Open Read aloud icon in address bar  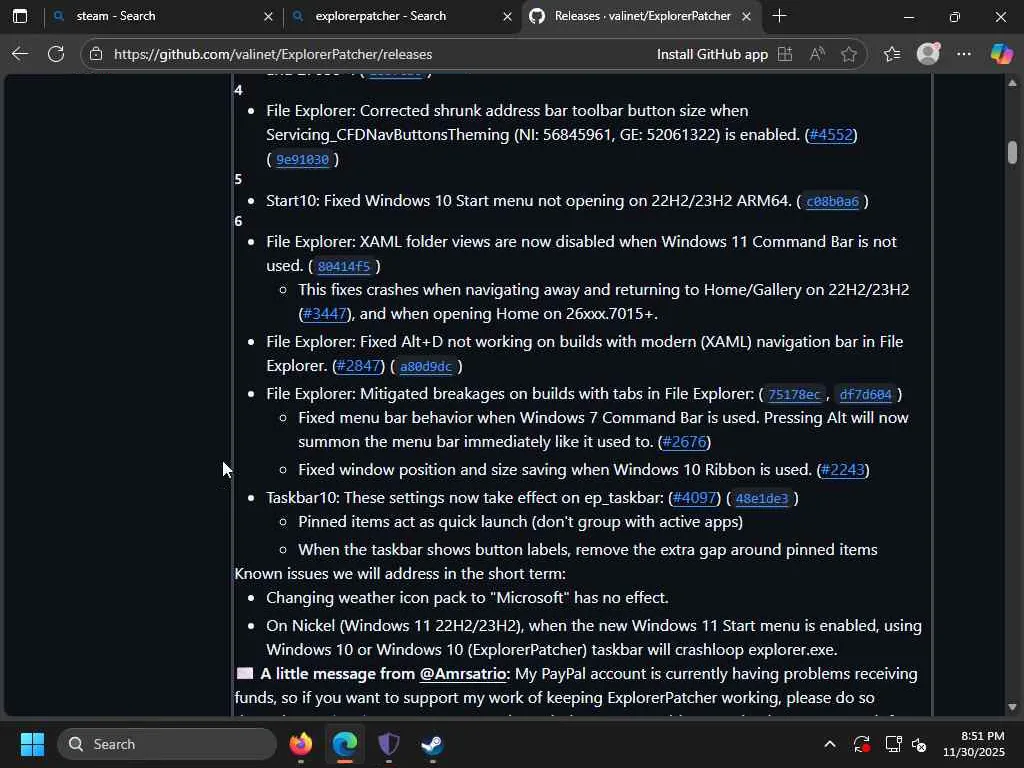click(817, 54)
